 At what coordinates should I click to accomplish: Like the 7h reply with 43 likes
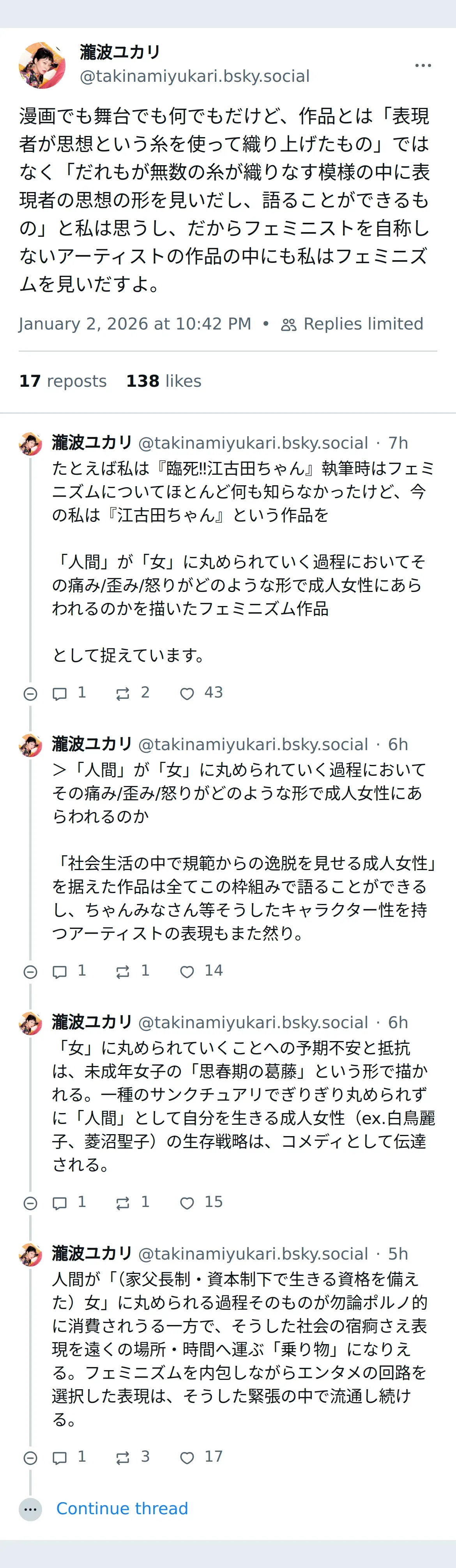coord(187,693)
